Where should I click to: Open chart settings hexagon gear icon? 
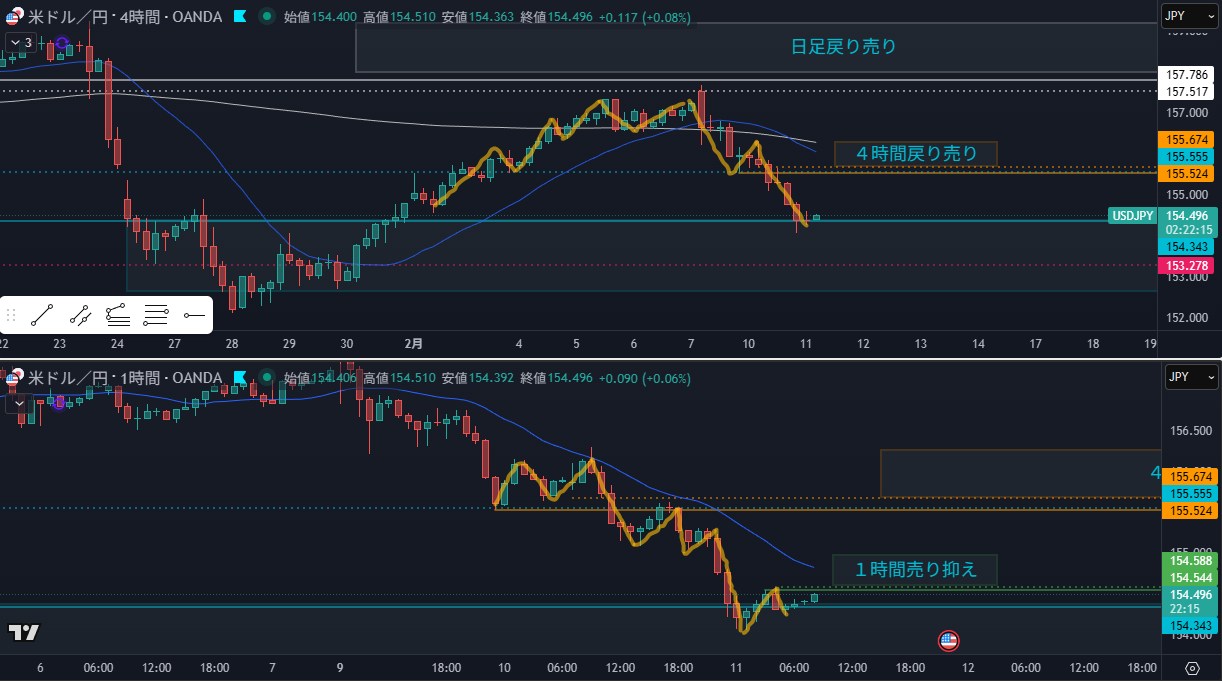click(x=1191, y=668)
